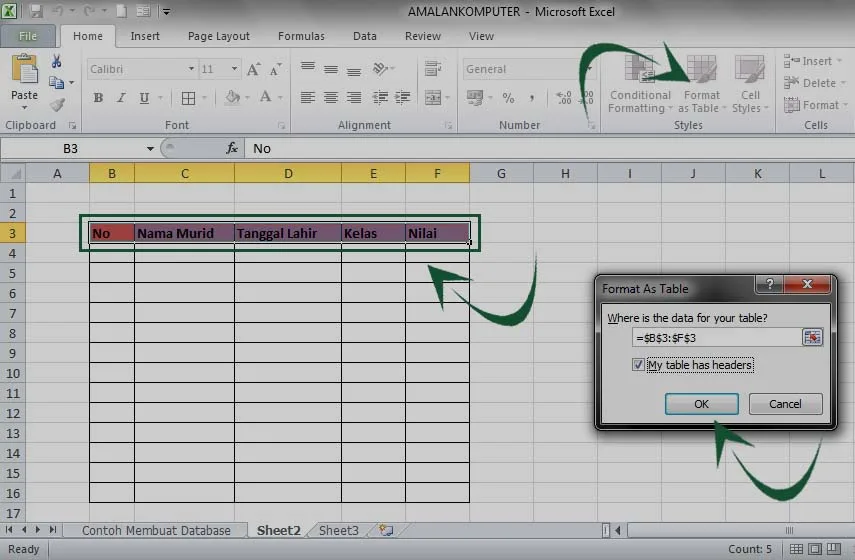Screen dimensions: 855x560
Task: Click Decrease Indent icon
Action: [380, 98]
